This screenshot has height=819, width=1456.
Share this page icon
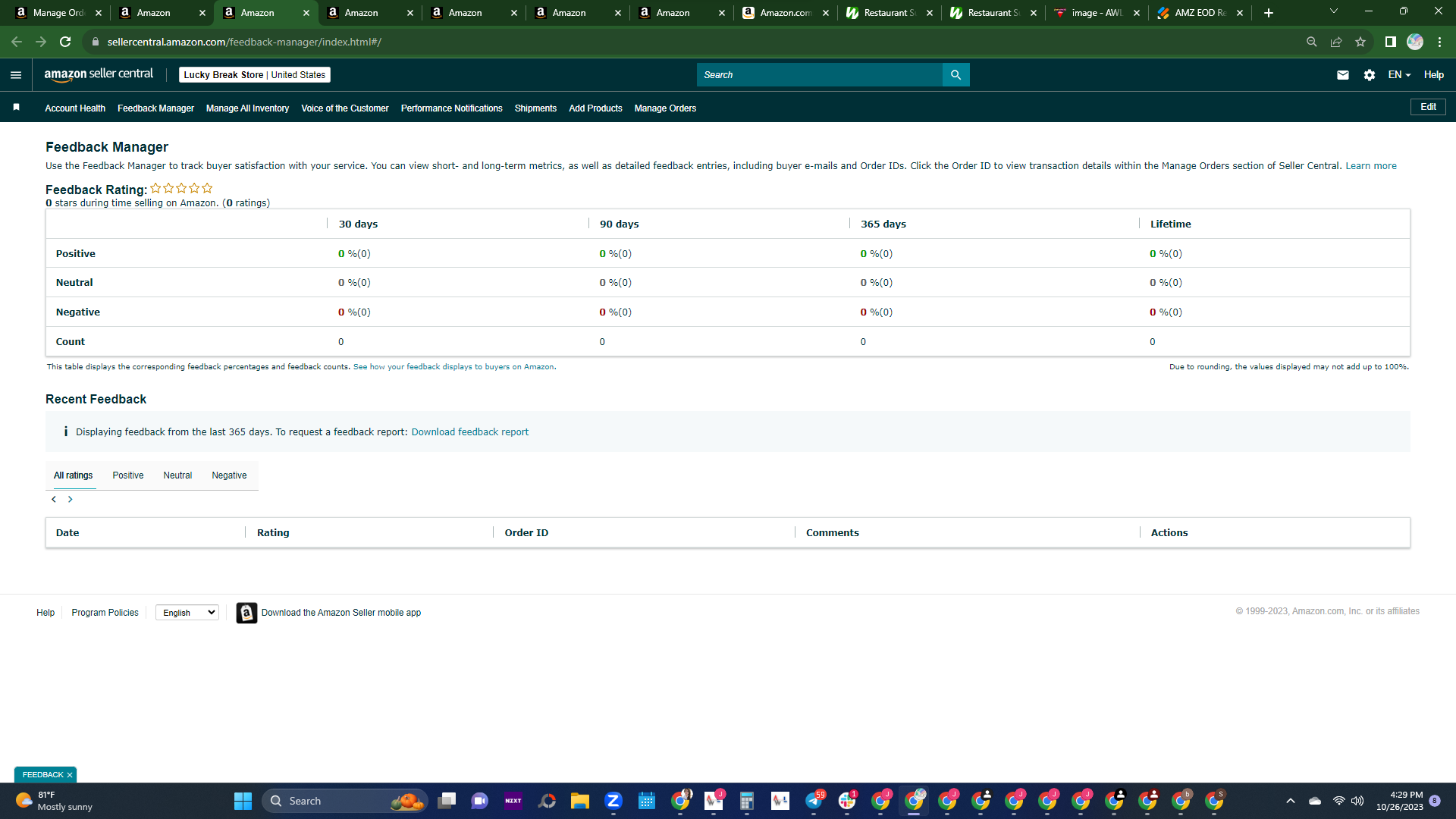[x=1336, y=42]
